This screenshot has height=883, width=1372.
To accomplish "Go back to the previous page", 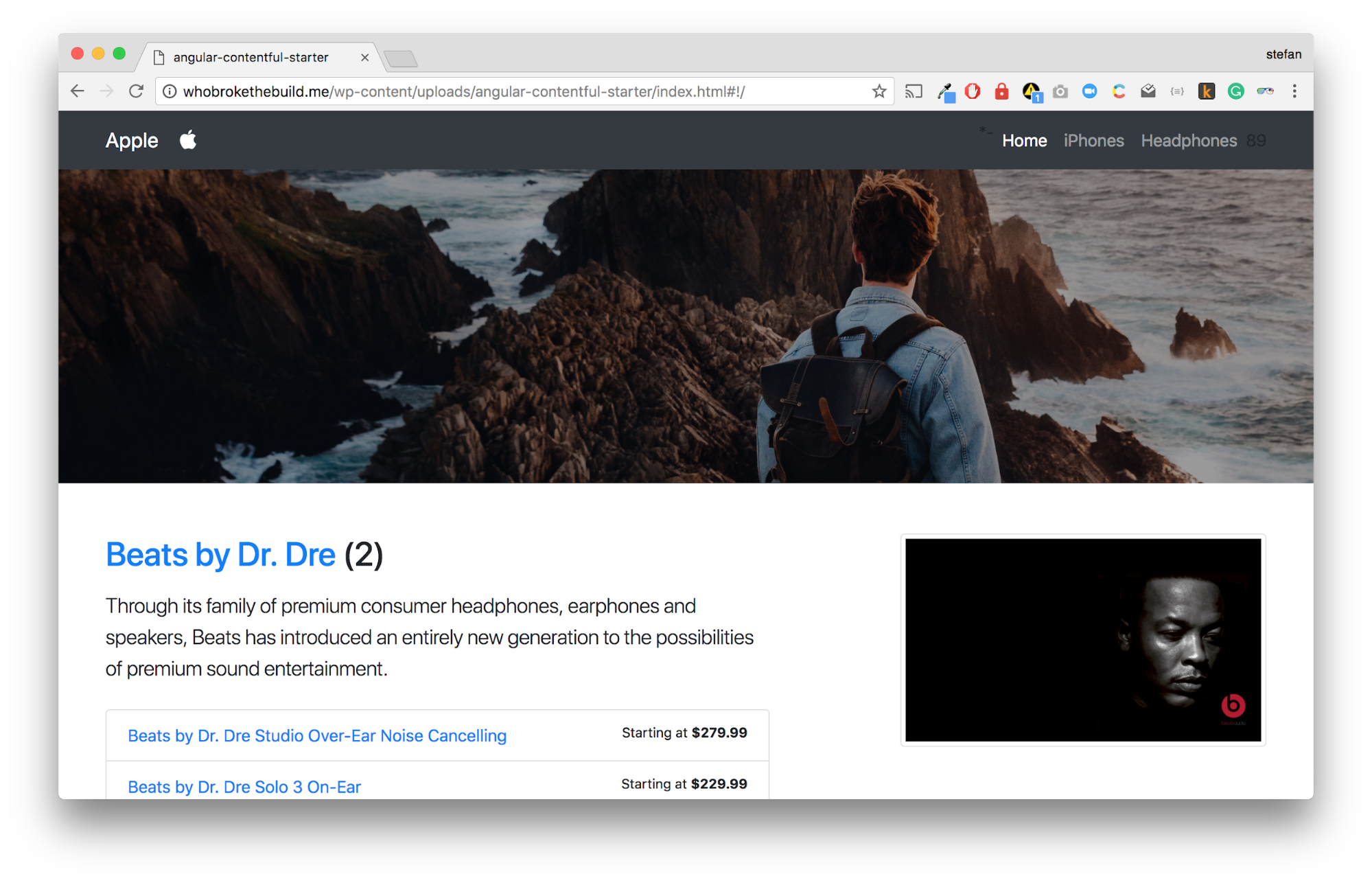I will point(78,91).
